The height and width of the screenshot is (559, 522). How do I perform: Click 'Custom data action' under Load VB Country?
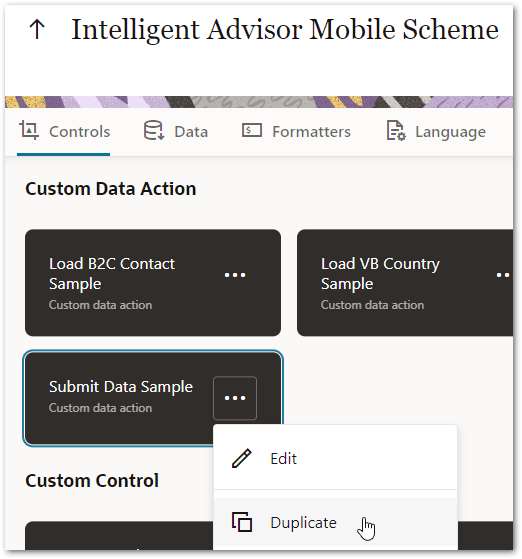coord(373,305)
